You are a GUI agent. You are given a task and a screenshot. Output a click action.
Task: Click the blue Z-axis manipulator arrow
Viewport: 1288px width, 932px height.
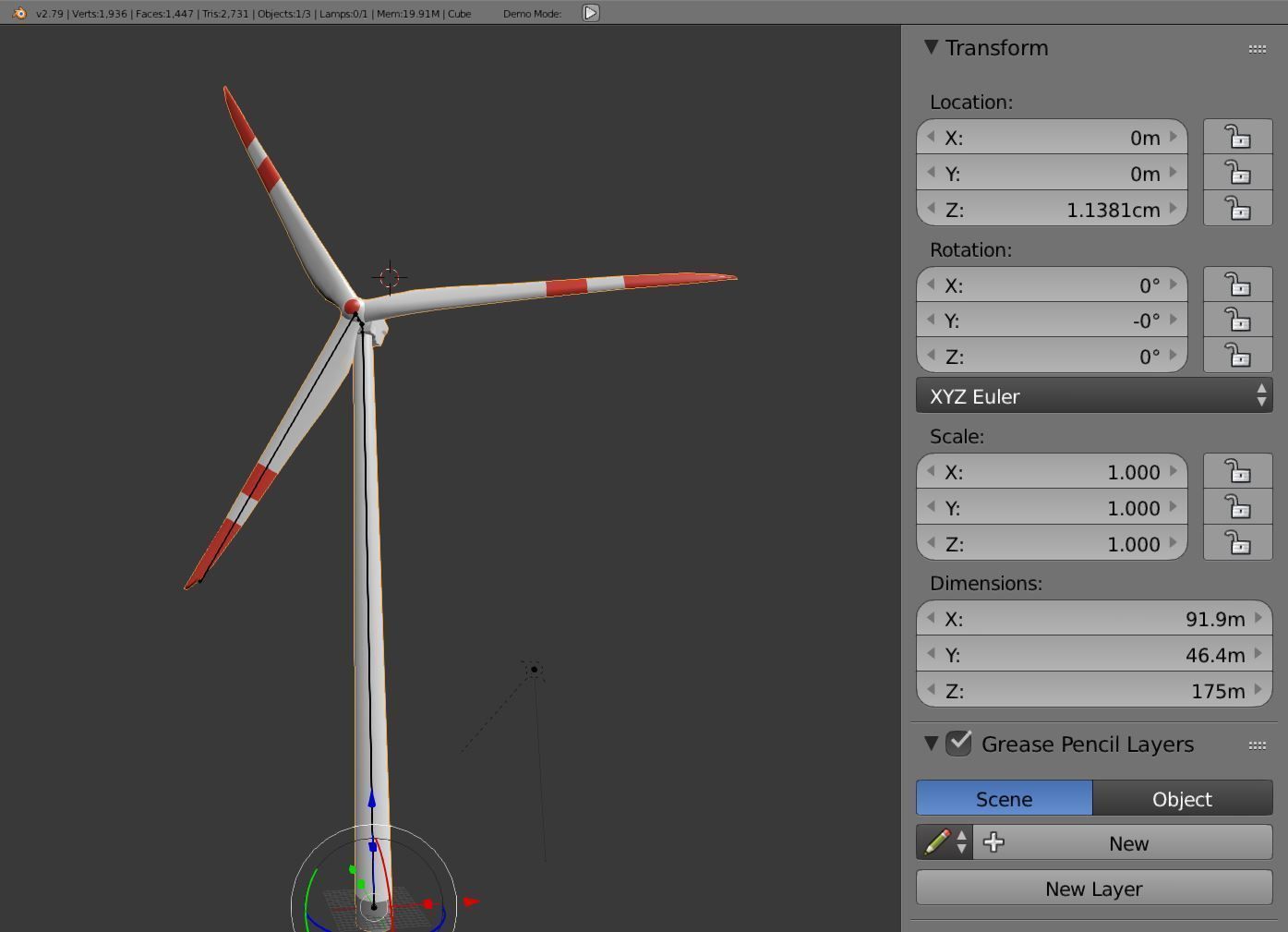pyautogui.click(x=372, y=800)
